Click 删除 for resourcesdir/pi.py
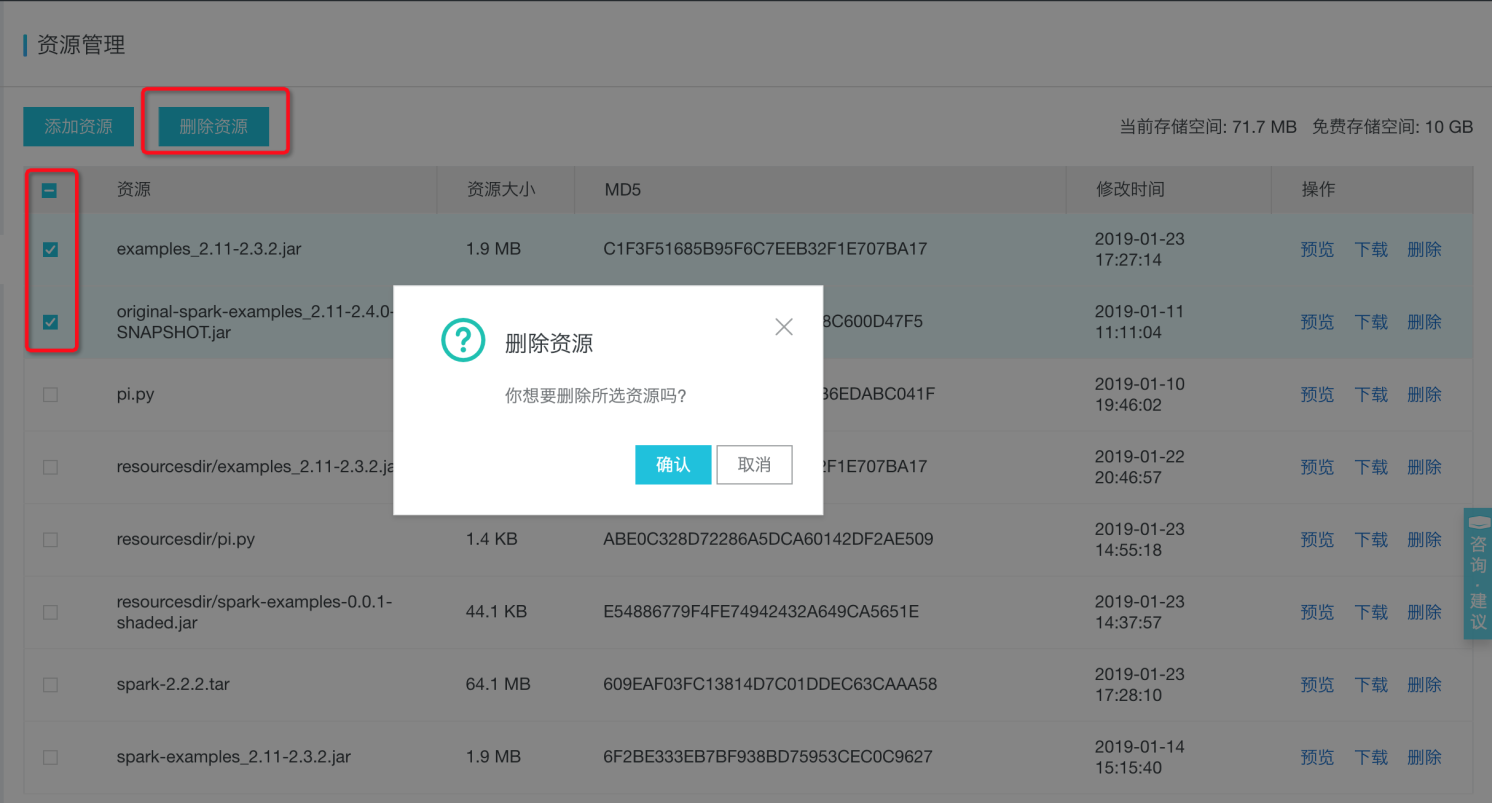The height and width of the screenshot is (803, 1492). 1425,540
